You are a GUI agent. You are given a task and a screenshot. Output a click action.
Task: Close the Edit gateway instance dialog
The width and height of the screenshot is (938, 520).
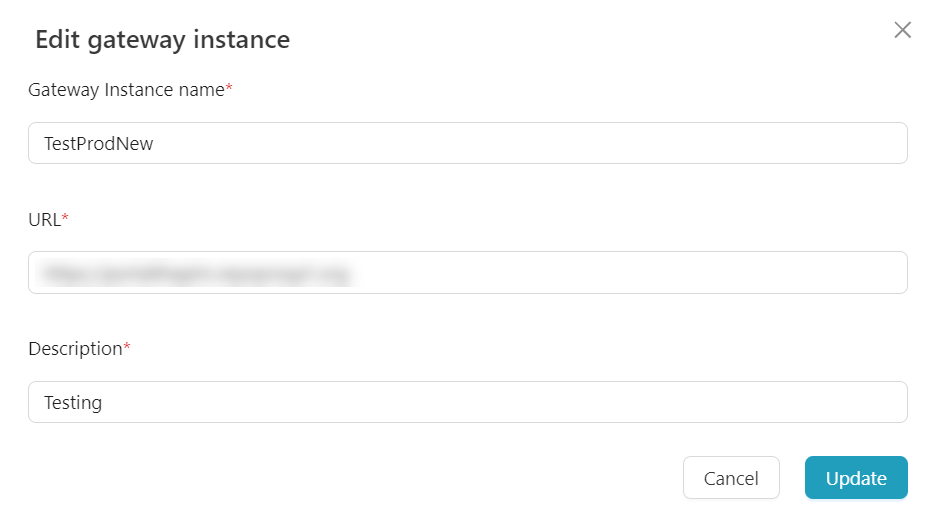(x=902, y=30)
